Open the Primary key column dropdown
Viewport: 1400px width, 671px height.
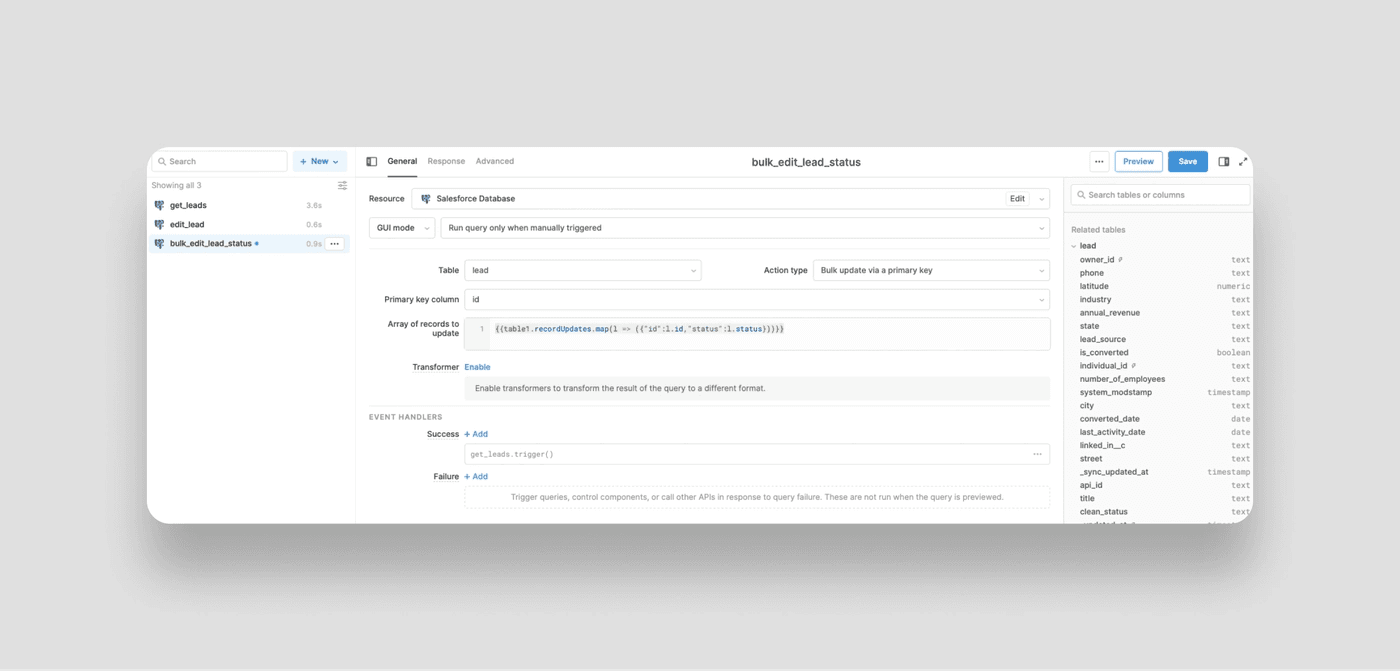click(756, 300)
